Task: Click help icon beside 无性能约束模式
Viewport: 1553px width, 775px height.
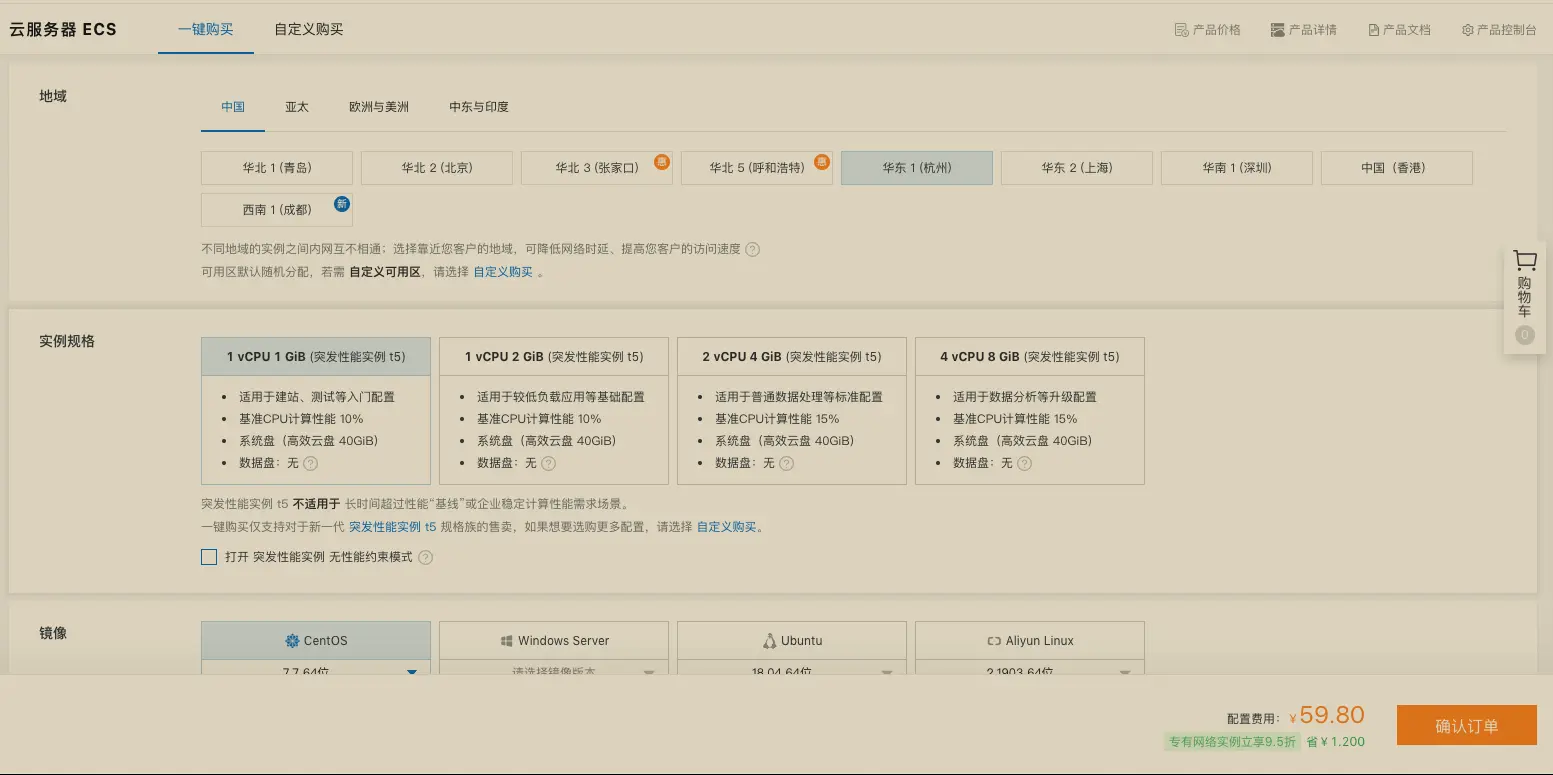Action: 425,557
